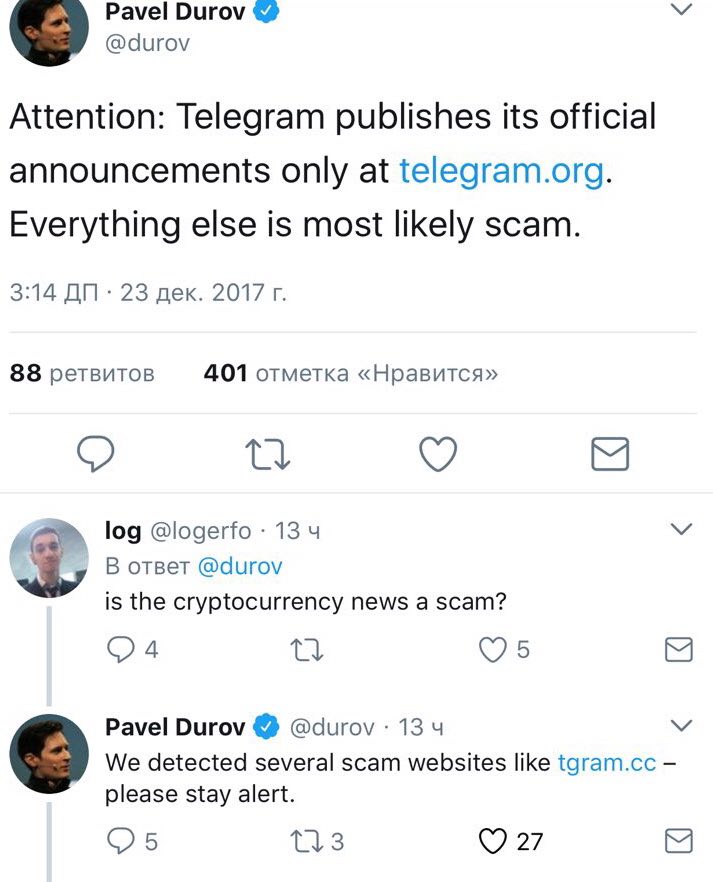The height and width of the screenshot is (882, 713).
Task: Send log's reply via message envelope
Action: tap(679, 650)
